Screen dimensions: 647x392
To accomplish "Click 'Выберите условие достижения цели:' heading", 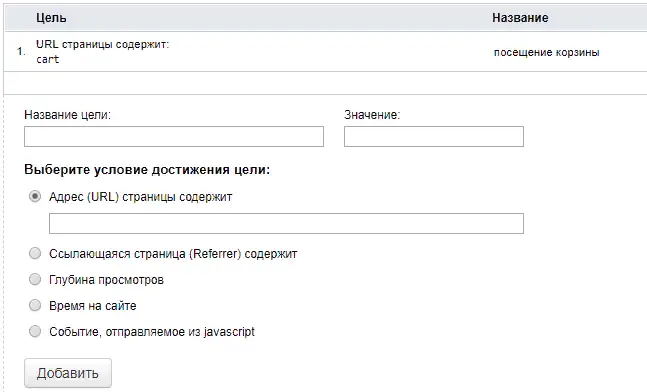I will 147,170.
